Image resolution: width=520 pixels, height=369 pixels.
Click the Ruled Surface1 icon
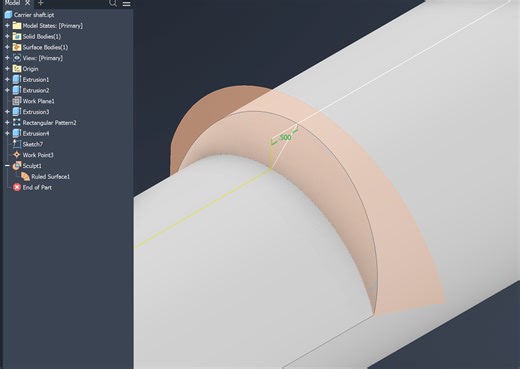pos(25,176)
